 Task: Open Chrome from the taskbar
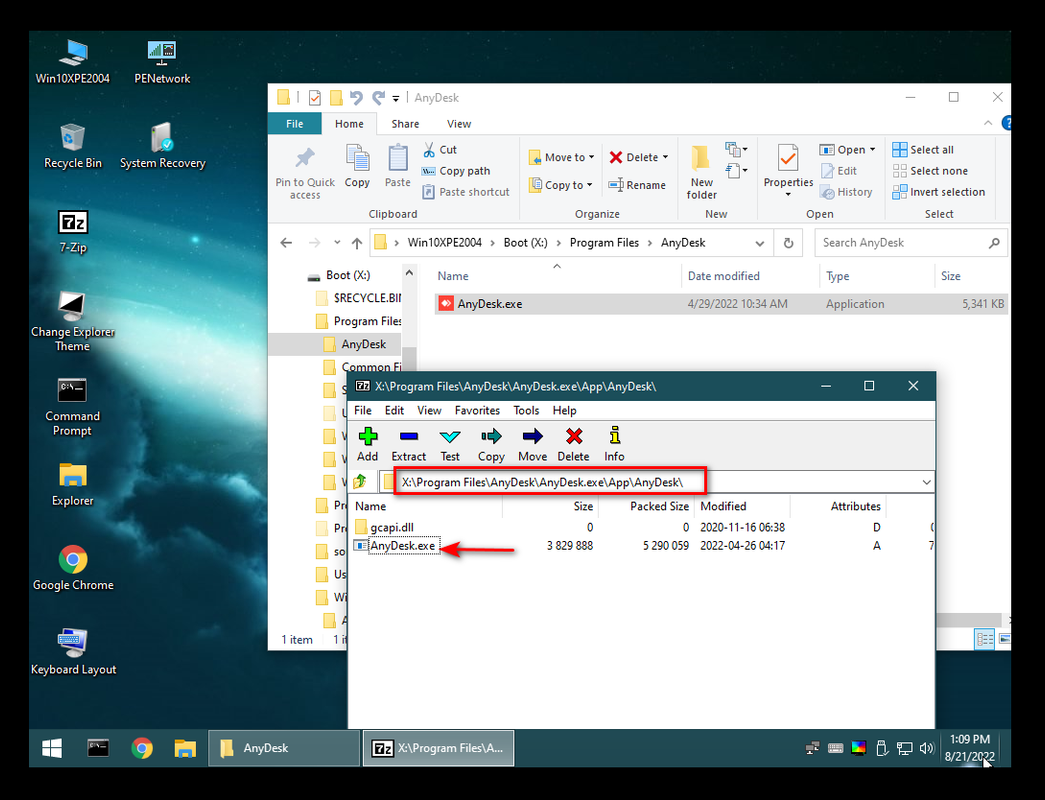141,748
